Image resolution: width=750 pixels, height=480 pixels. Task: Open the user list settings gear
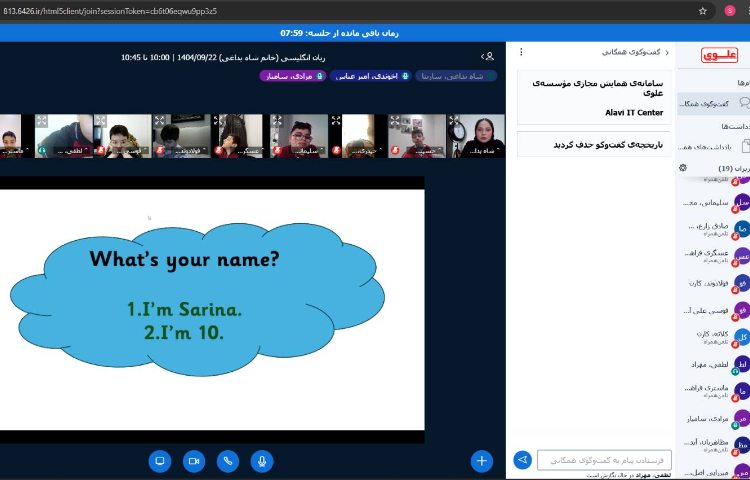(683, 168)
